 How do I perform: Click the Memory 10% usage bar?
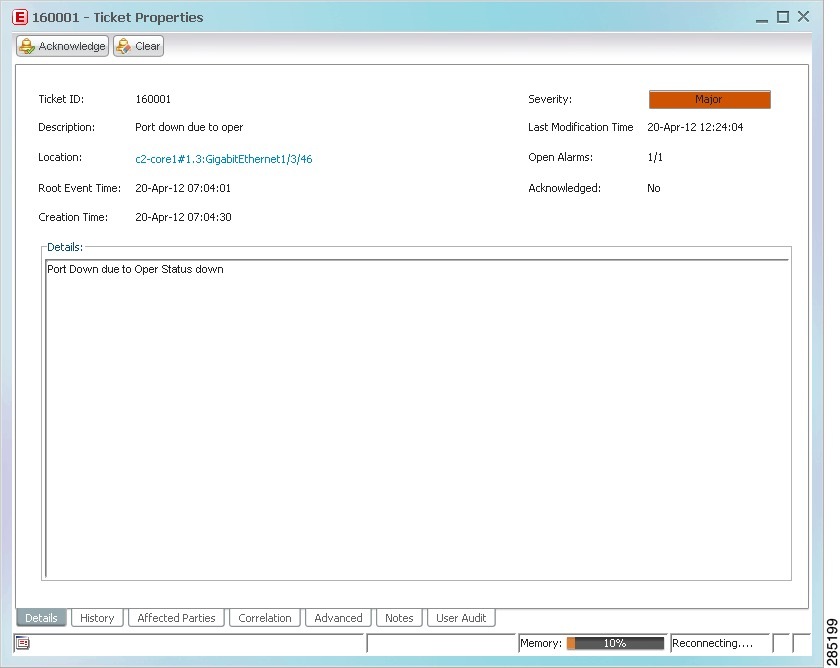pos(615,643)
